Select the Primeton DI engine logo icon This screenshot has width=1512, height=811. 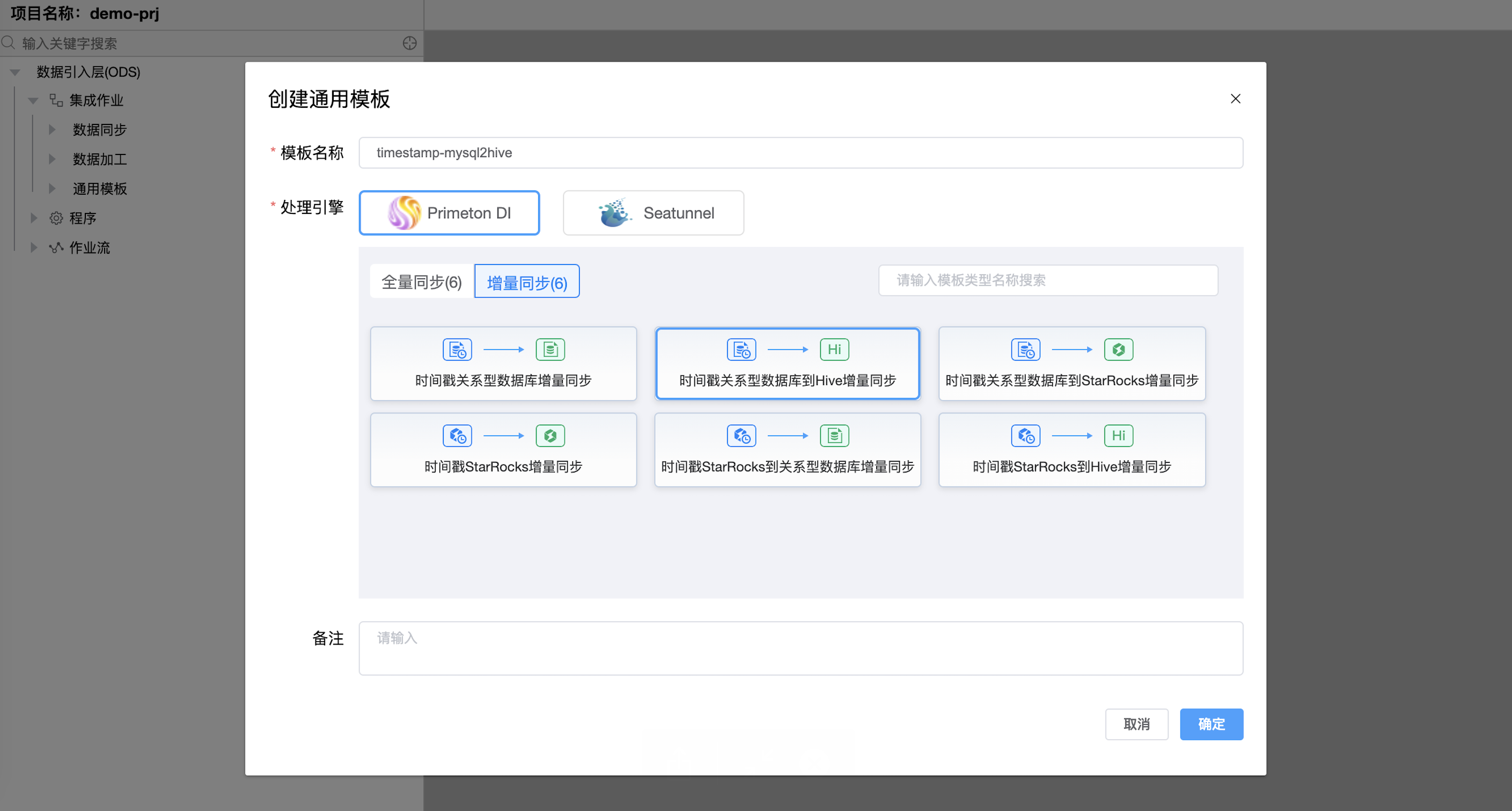click(x=405, y=212)
